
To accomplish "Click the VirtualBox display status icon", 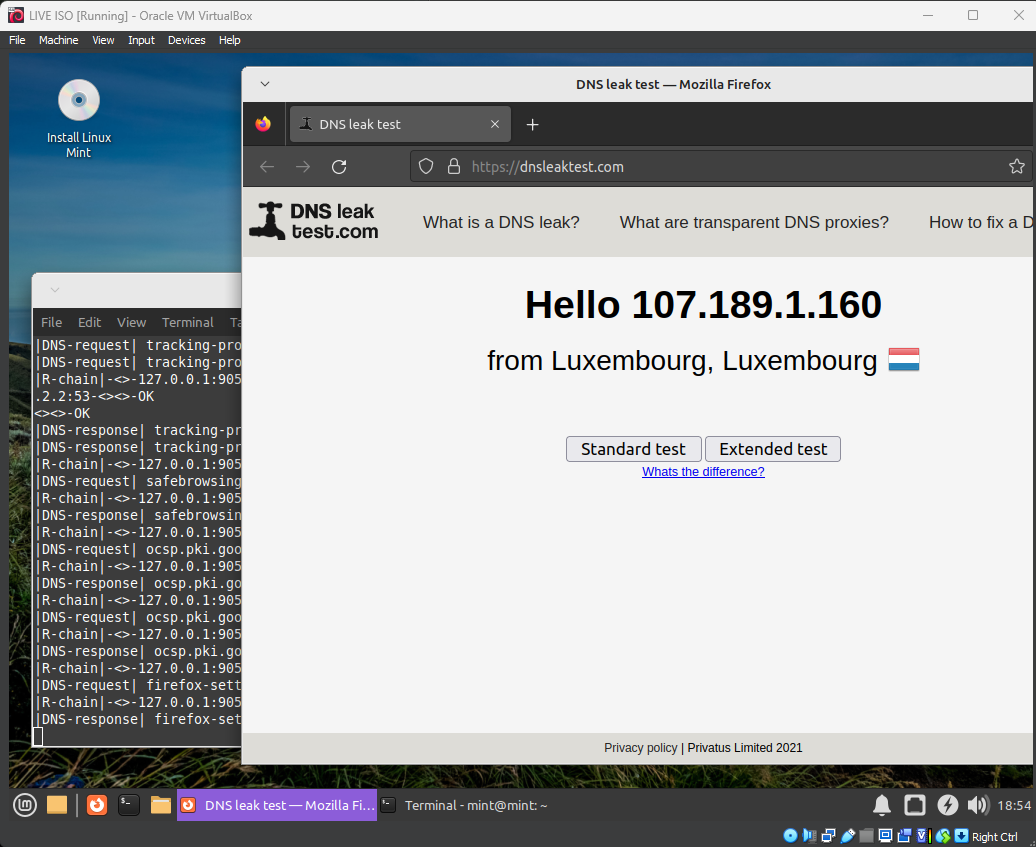I will (x=885, y=836).
